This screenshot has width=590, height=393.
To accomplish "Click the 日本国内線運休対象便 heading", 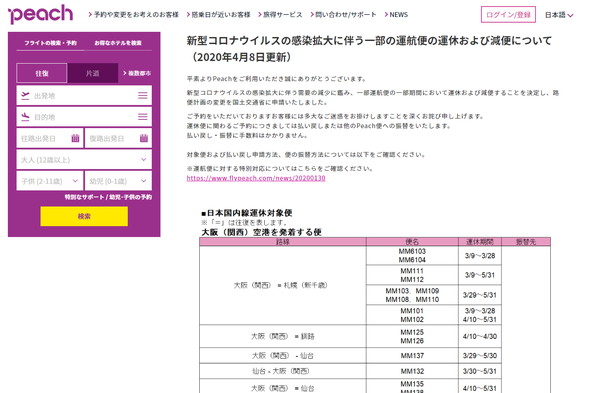I will point(247,213).
